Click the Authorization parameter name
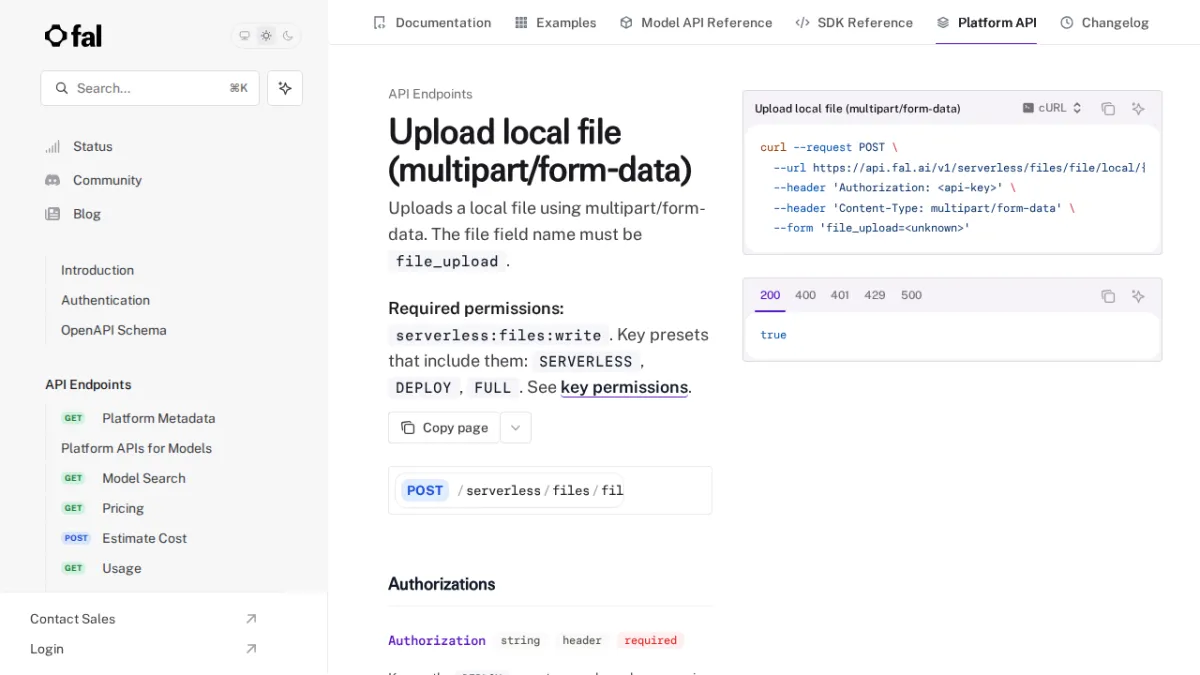The width and height of the screenshot is (1200, 675). 437,640
